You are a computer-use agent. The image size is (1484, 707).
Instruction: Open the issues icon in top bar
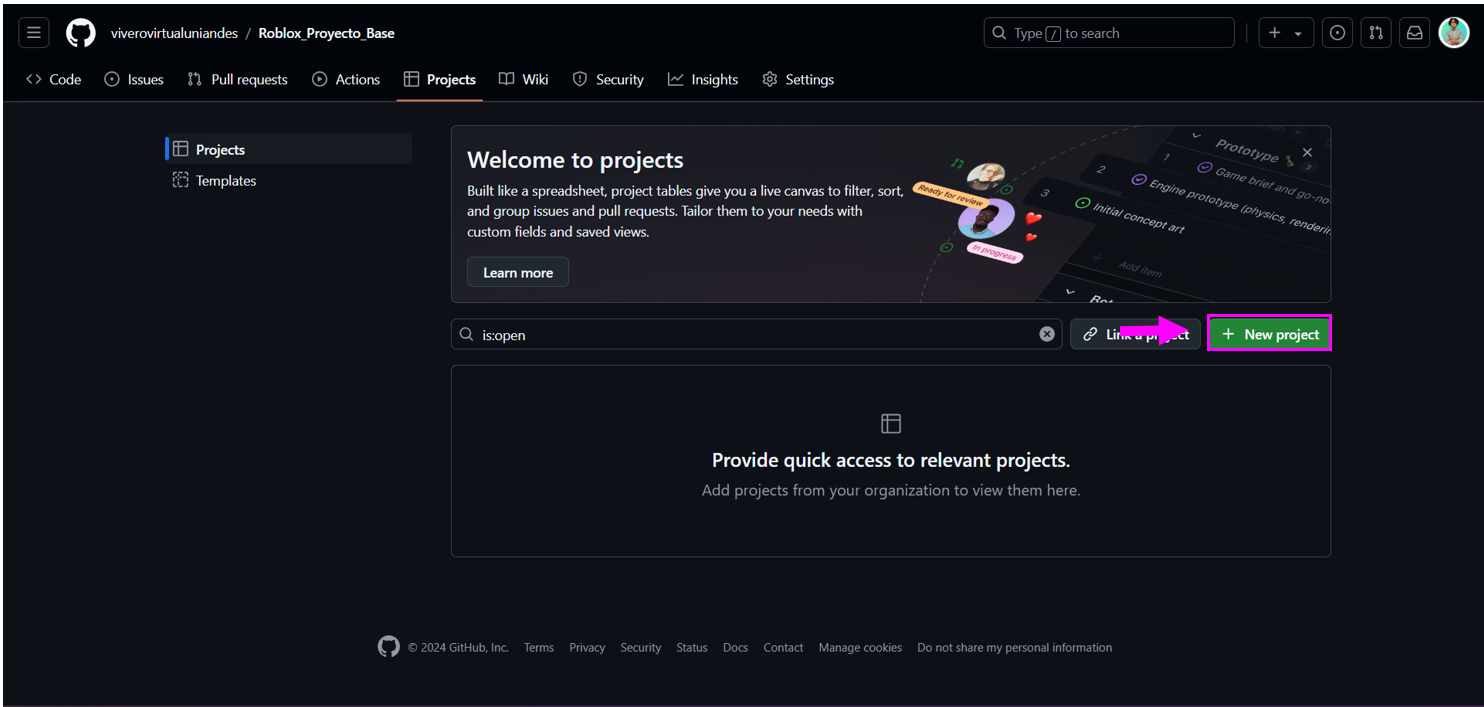1337,33
